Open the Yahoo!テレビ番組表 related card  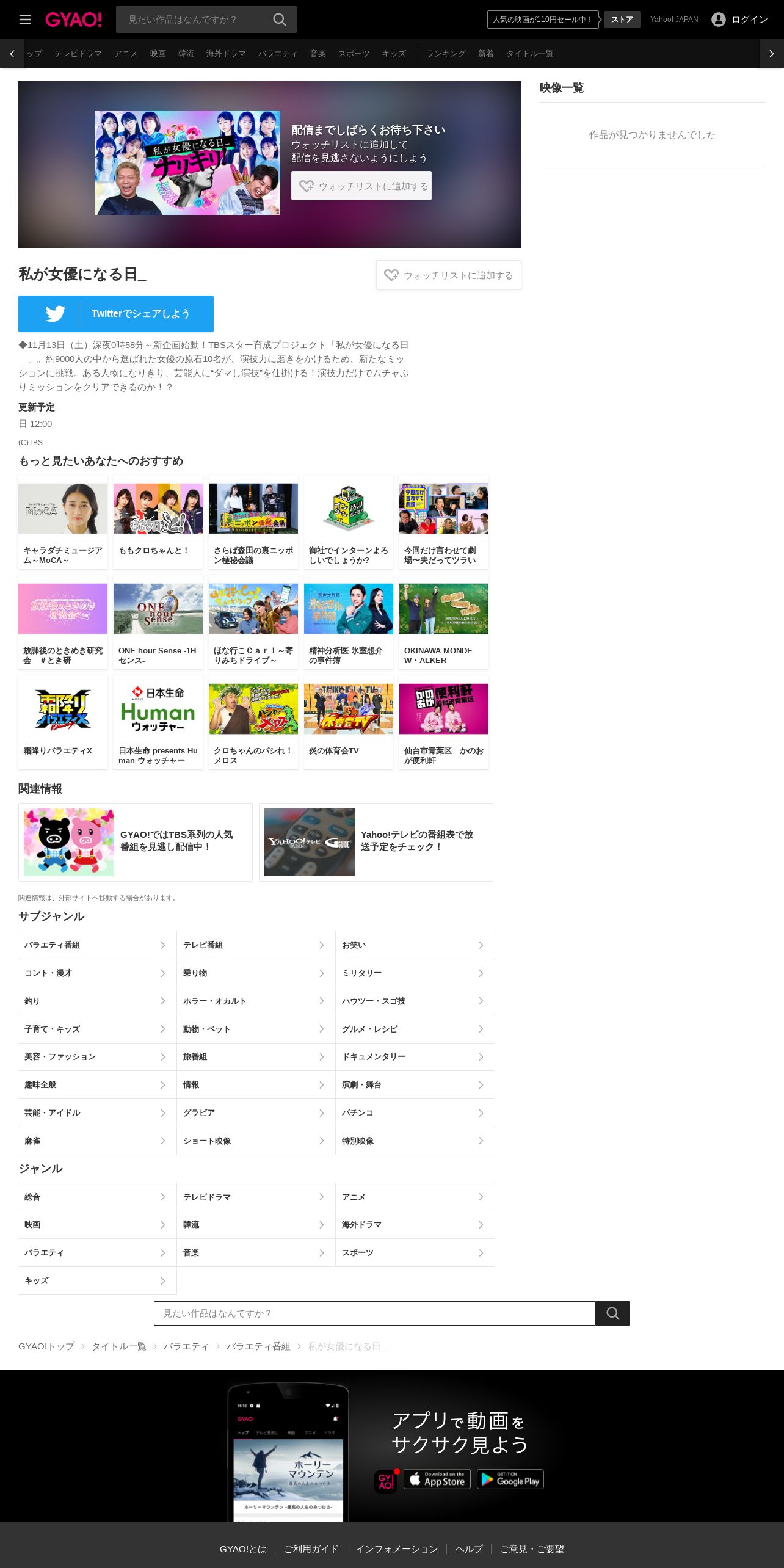(376, 842)
